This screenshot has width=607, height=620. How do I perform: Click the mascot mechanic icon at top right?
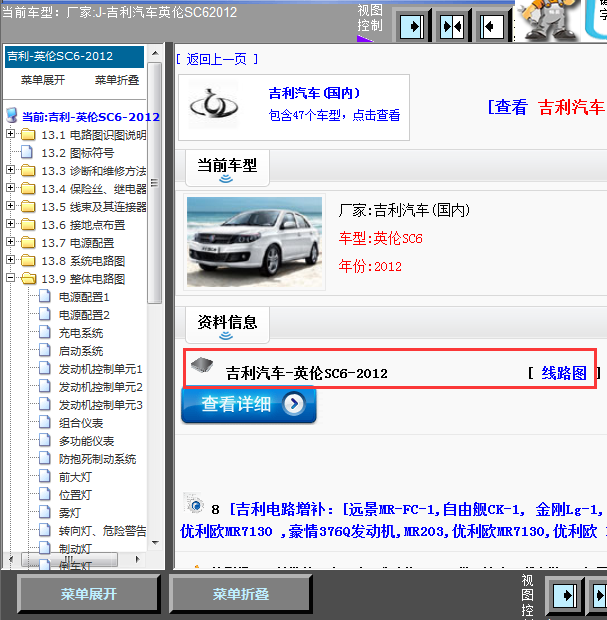547,20
